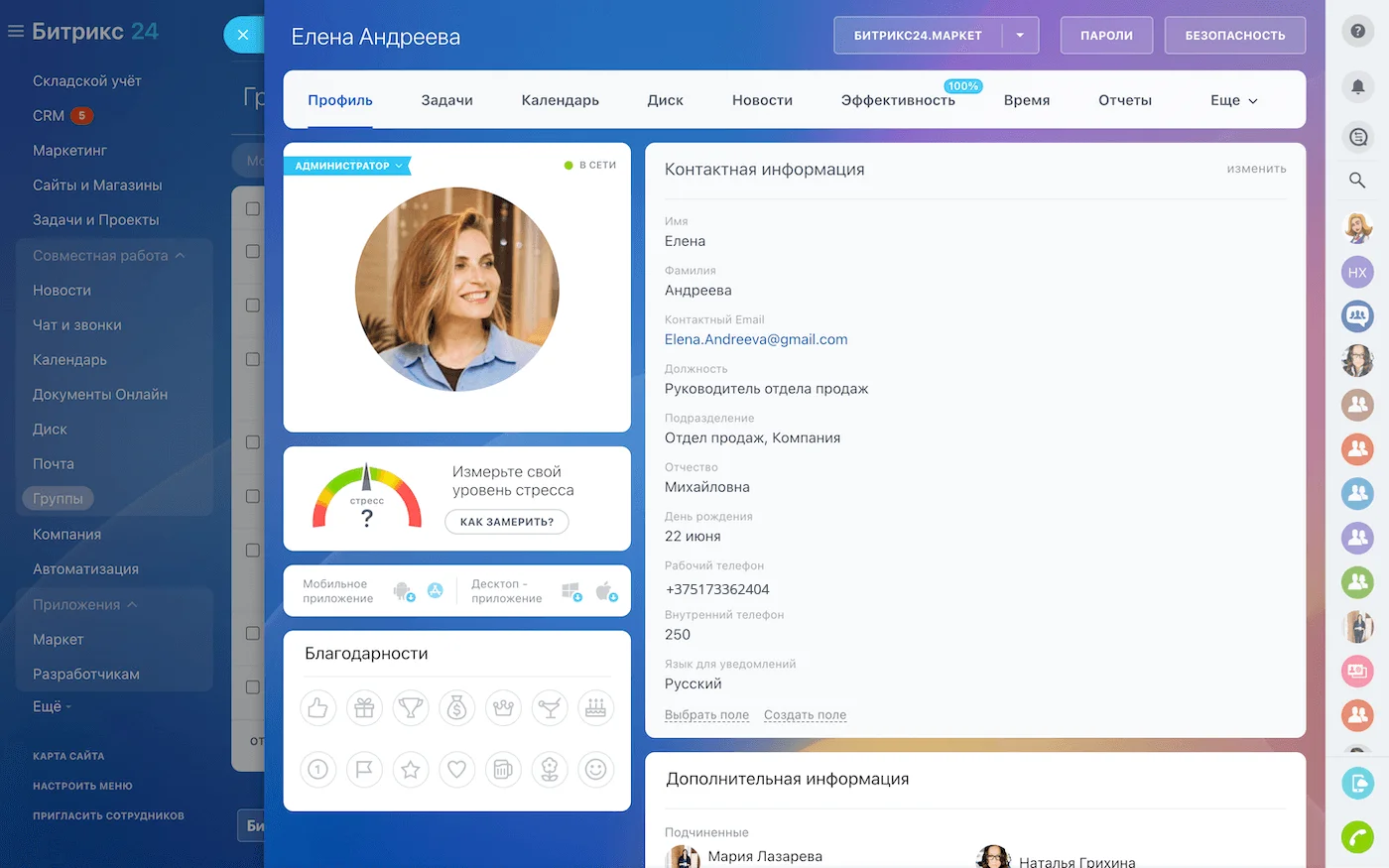This screenshot has height=868, width=1389.
Task: Open help question mark icon
Action: 1357,32
